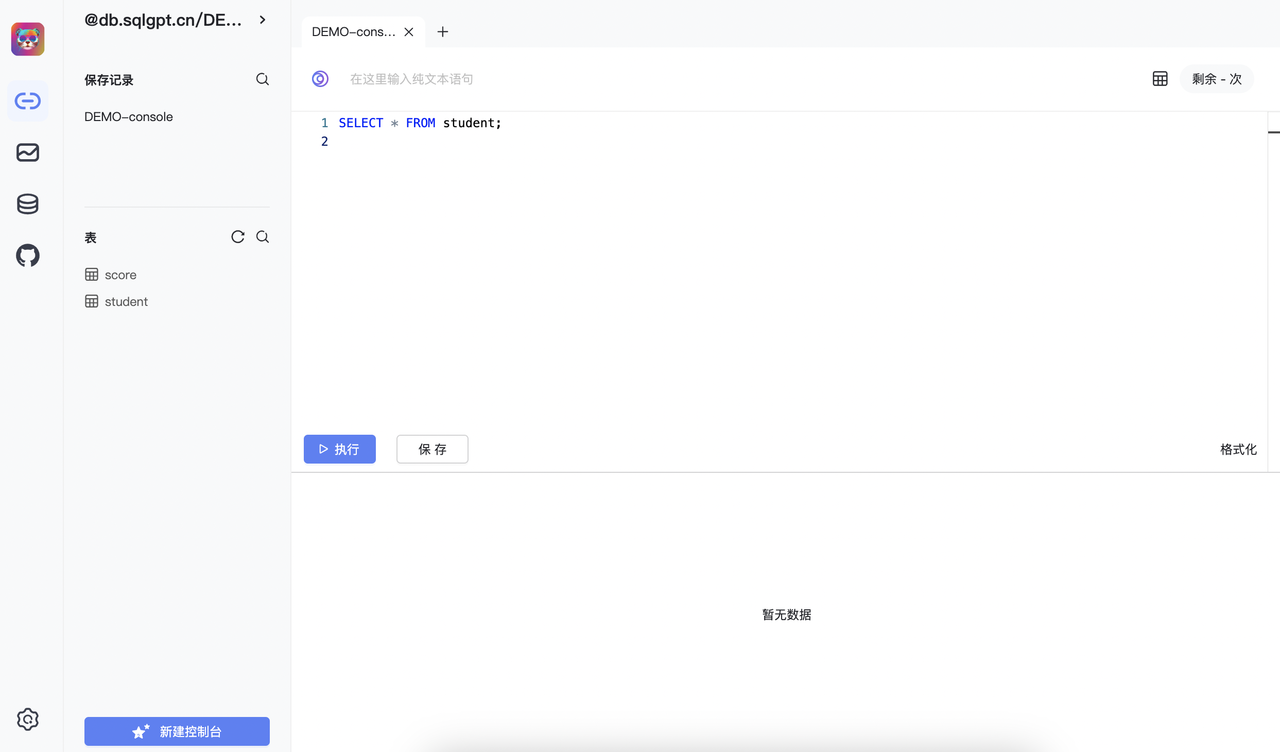
Task: Open settings gear icon
Action: coord(28,719)
